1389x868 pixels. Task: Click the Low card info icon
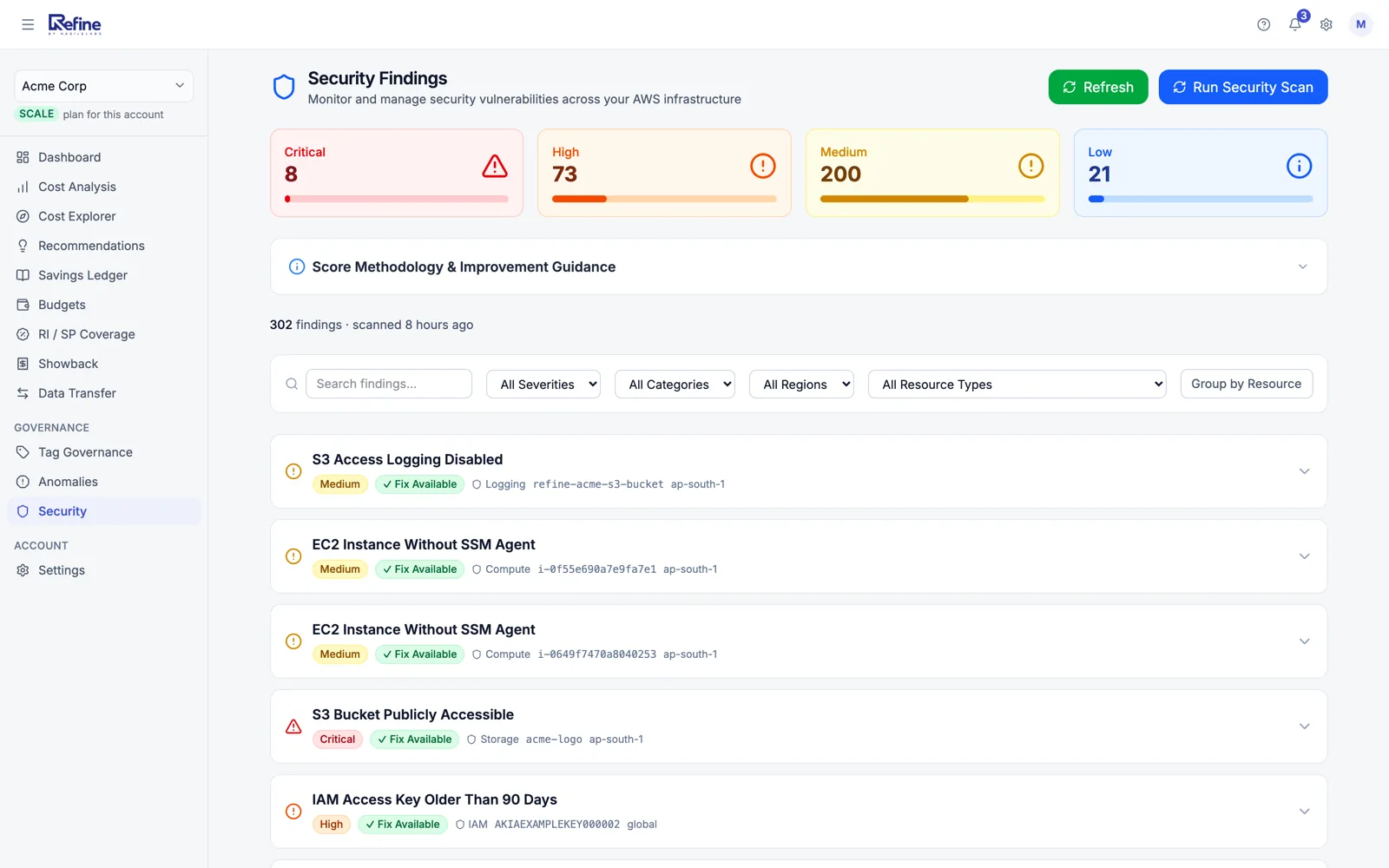pos(1300,166)
